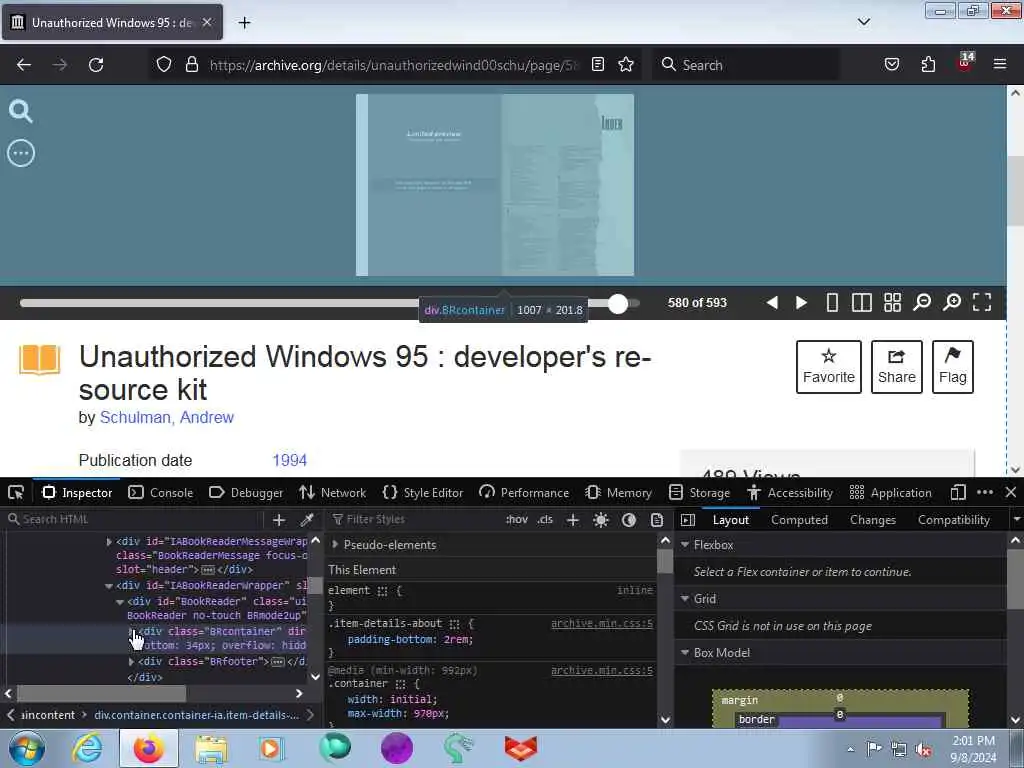Bookmark this page with star
The image size is (1024, 768).
tap(626, 65)
